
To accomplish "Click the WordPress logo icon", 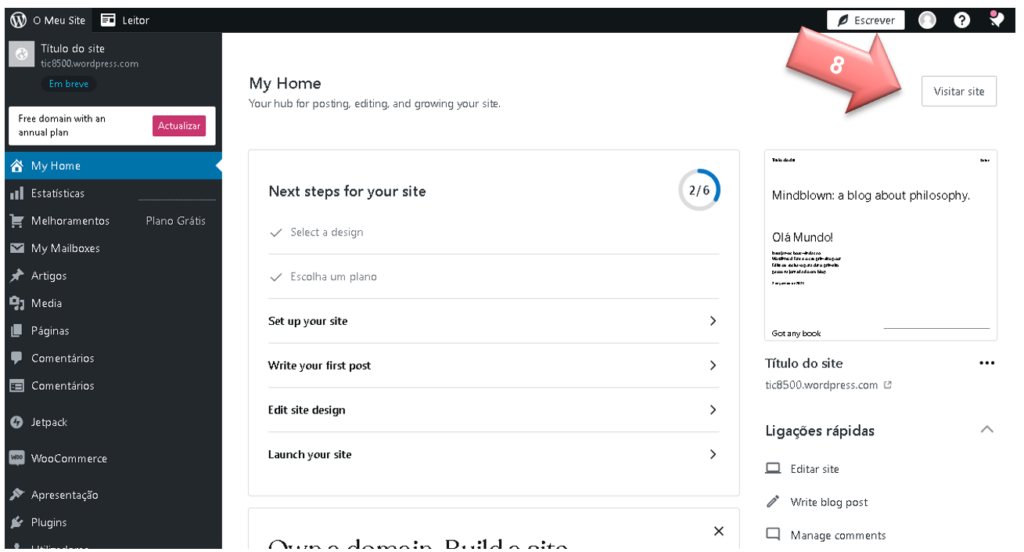I will (18, 20).
